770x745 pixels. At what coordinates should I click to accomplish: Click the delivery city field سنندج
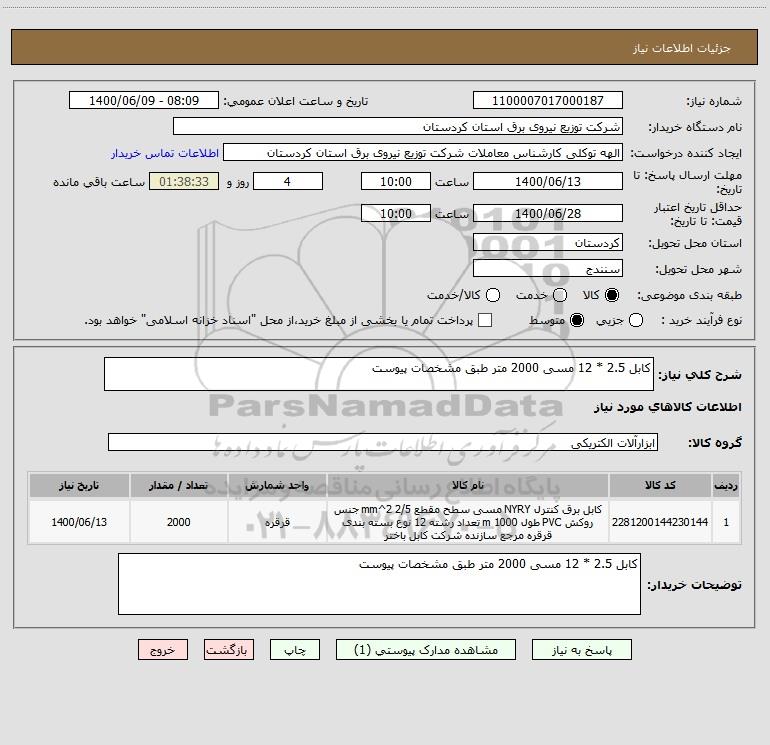click(548, 269)
